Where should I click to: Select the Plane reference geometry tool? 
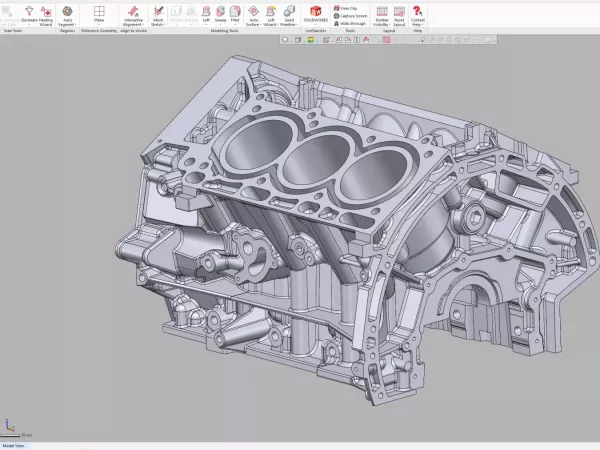click(99, 12)
